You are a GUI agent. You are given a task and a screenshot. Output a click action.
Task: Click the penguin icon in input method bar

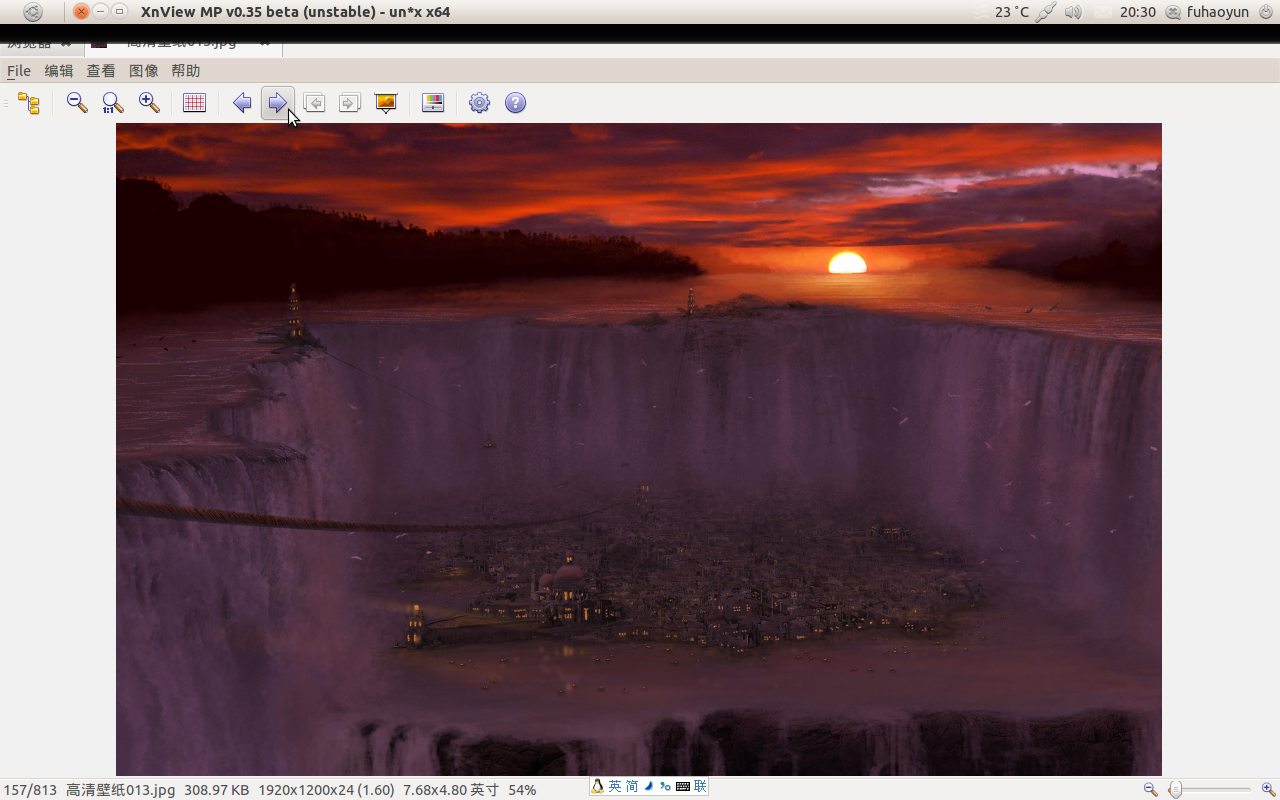[x=598, y=787]
